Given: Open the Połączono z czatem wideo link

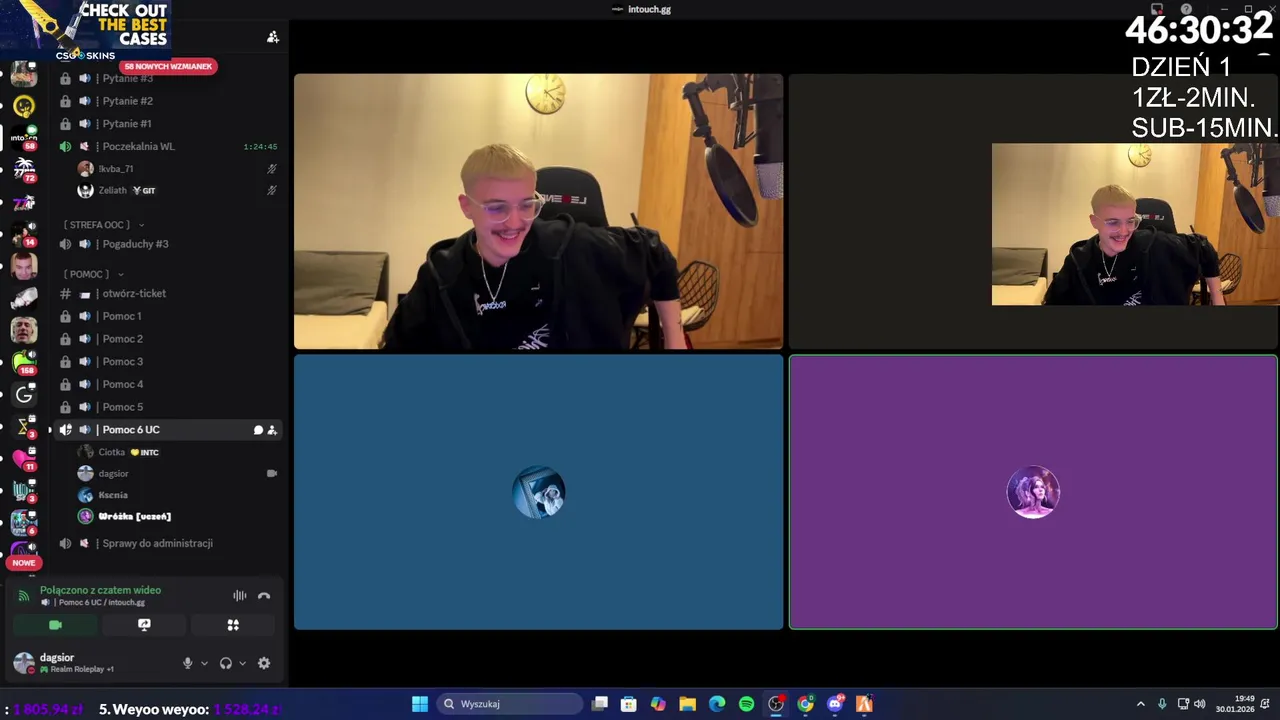Looking at the screenshot, I should [x=100, y=590].
